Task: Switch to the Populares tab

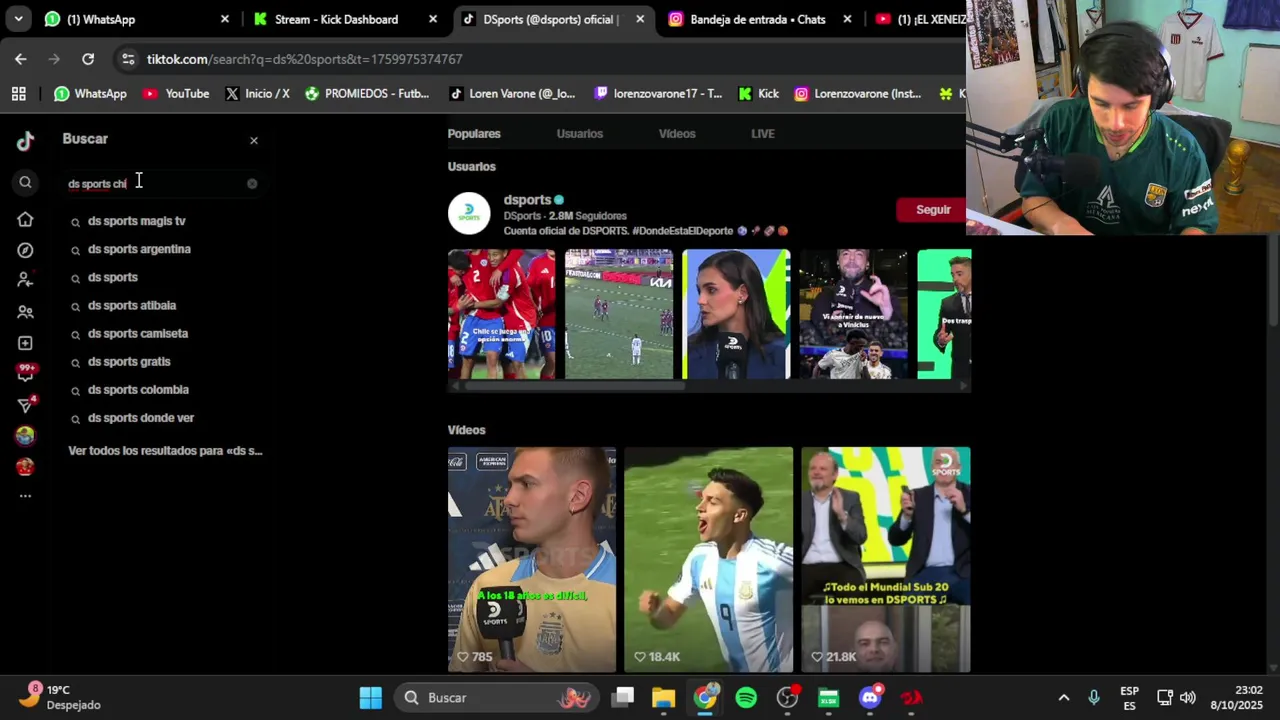Action: (474, 134)
